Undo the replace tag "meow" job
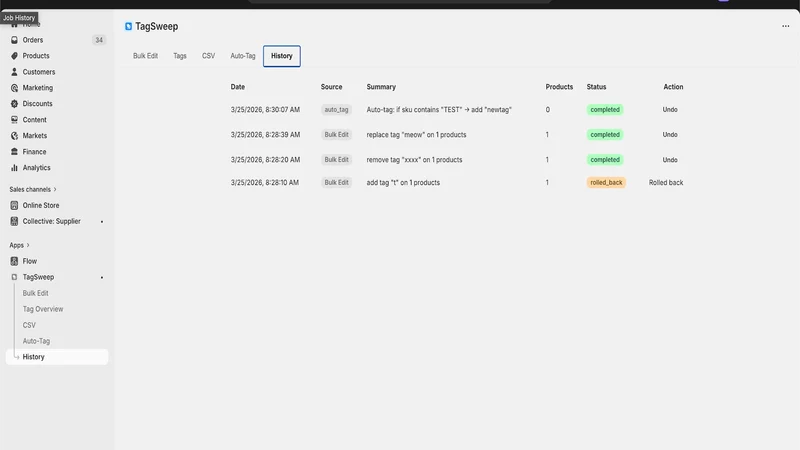800x450 pixels. pos(670,135)
